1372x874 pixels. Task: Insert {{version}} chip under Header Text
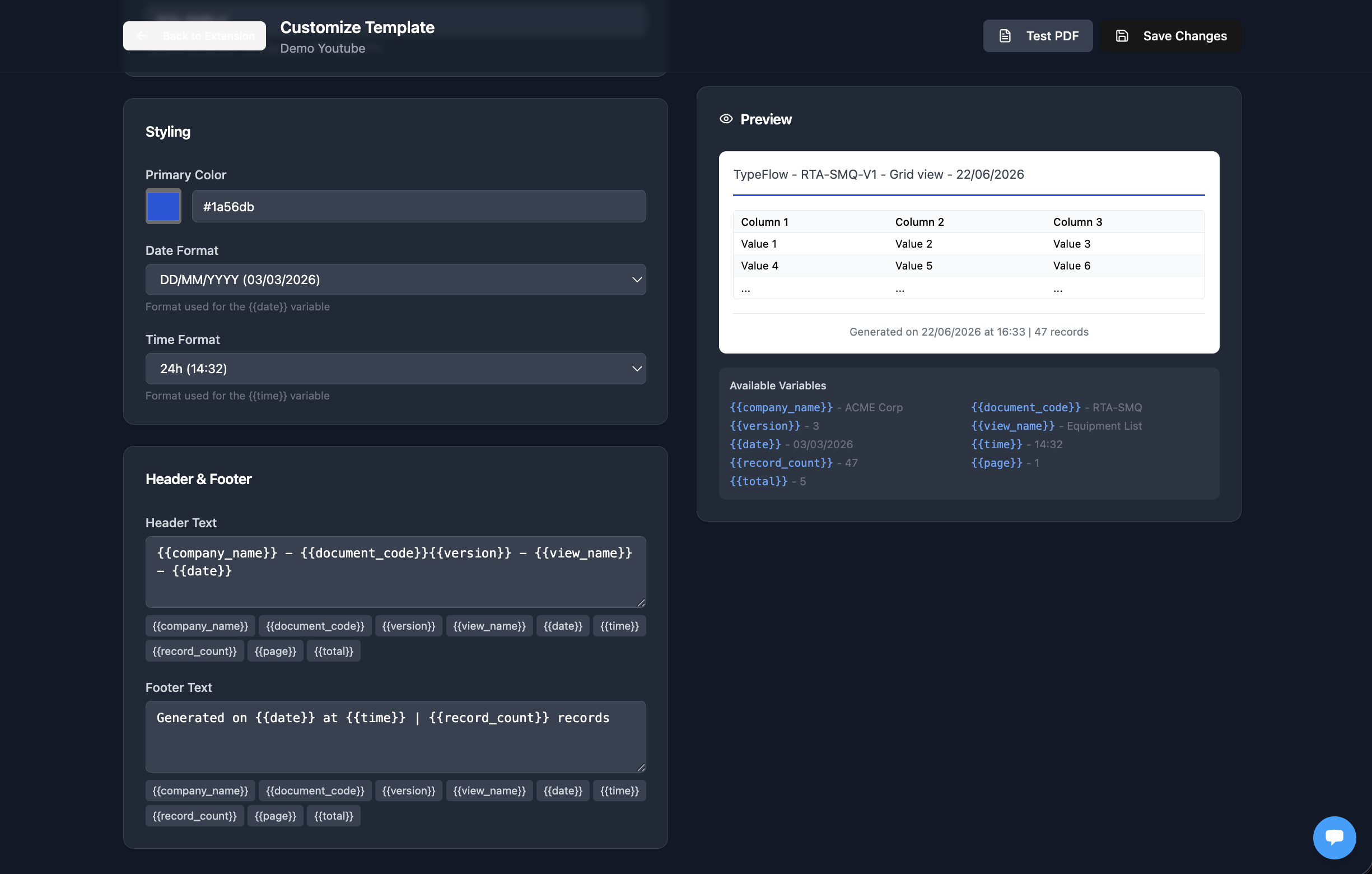pos(409,626)
